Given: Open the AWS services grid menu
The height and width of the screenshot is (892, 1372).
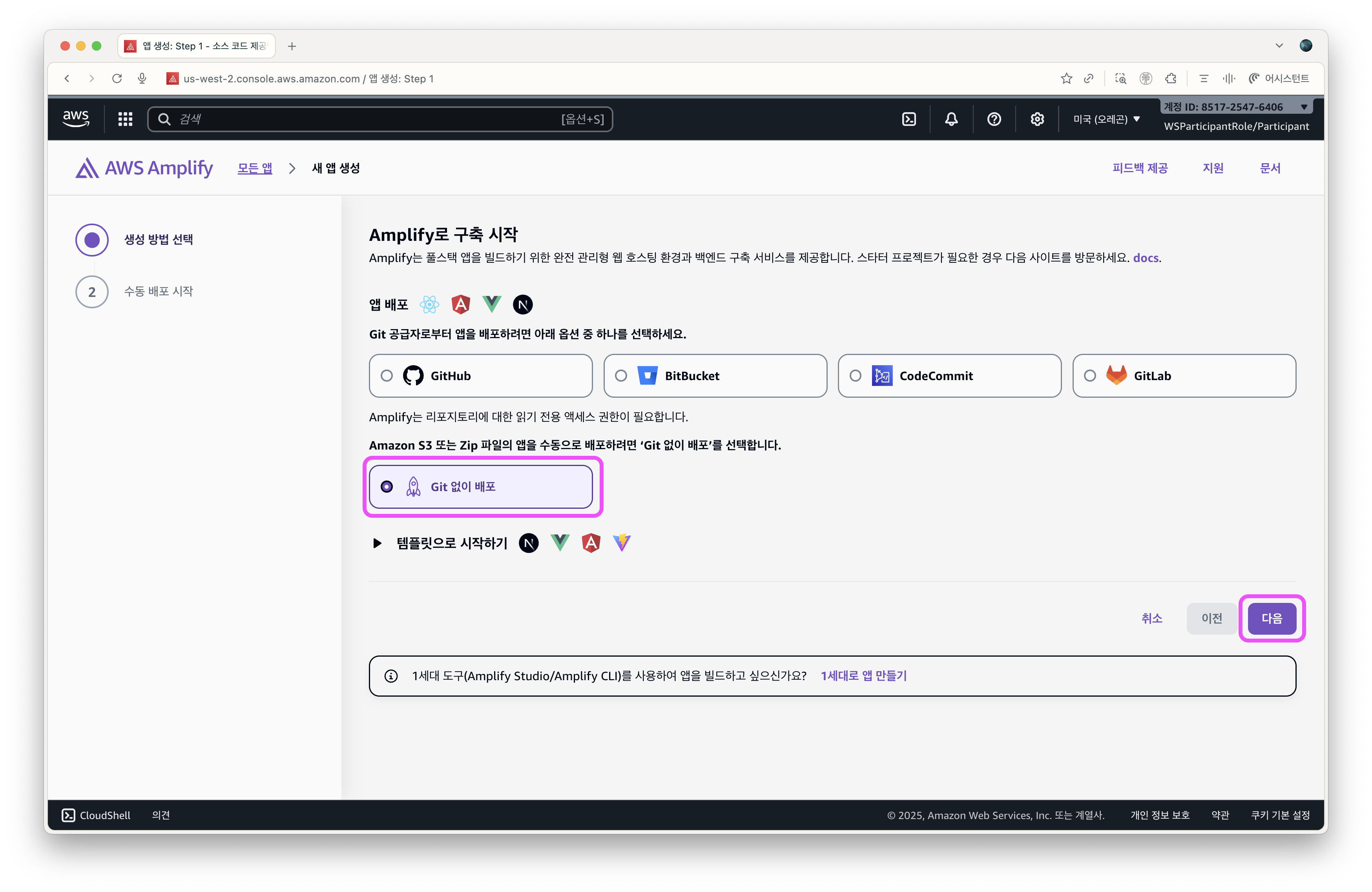Looking at the screenshot, I should (x=125, y=119).
